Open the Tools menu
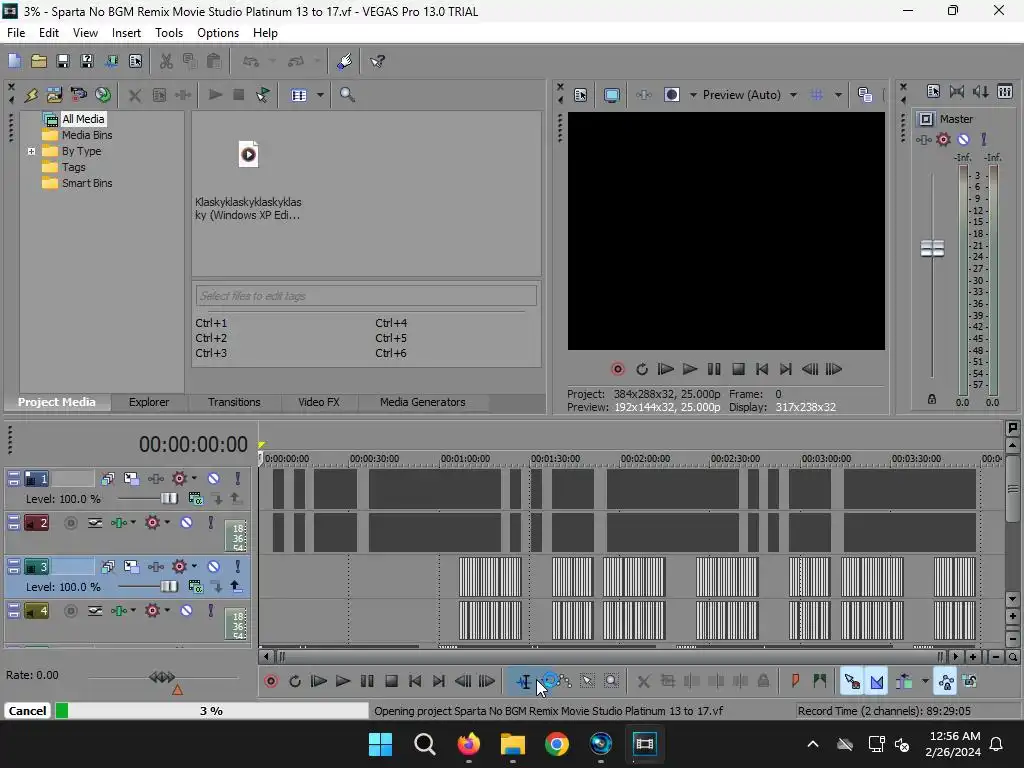Image resolution: width=1024 pixels, height=768 pixels. [168, 33]
